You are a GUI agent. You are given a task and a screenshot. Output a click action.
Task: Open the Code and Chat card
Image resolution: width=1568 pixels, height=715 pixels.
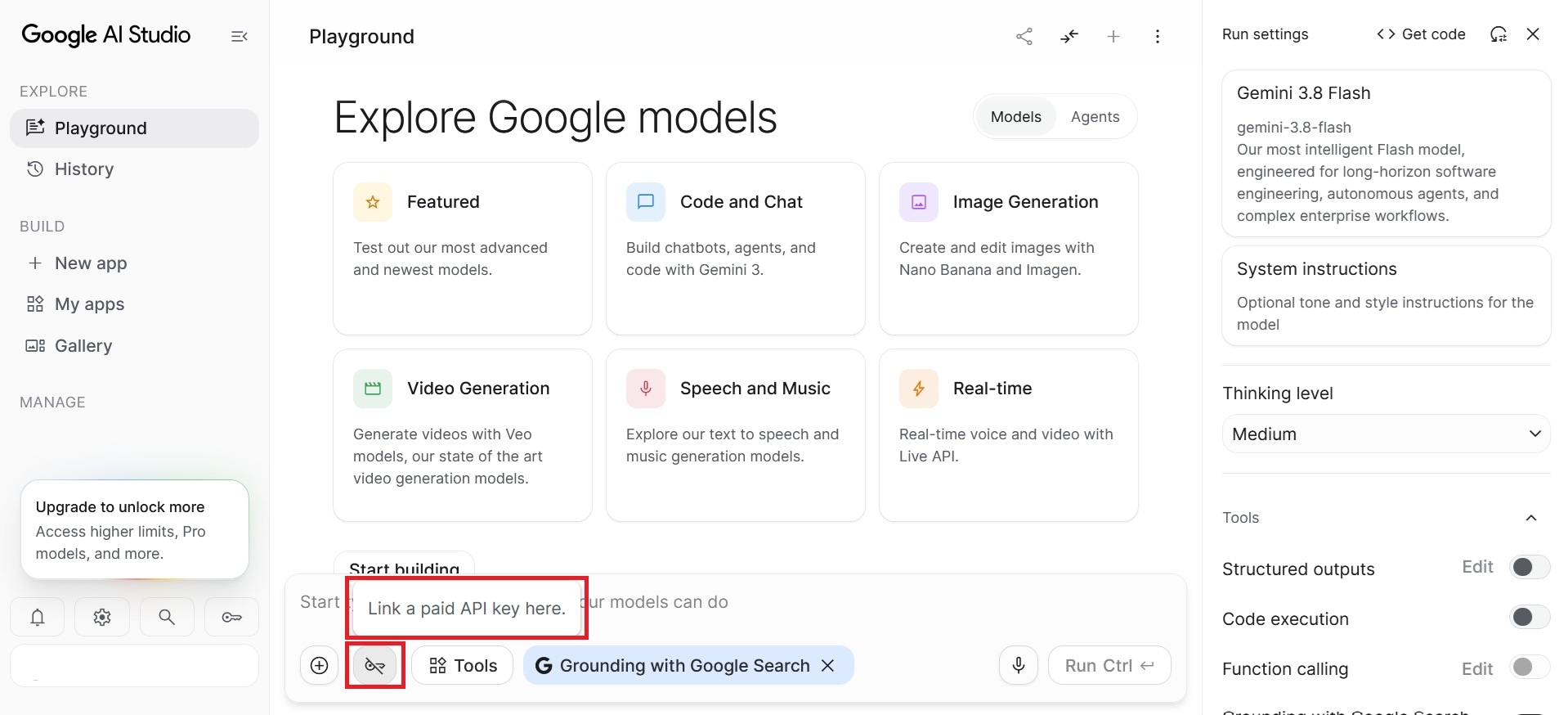point(736,249)
